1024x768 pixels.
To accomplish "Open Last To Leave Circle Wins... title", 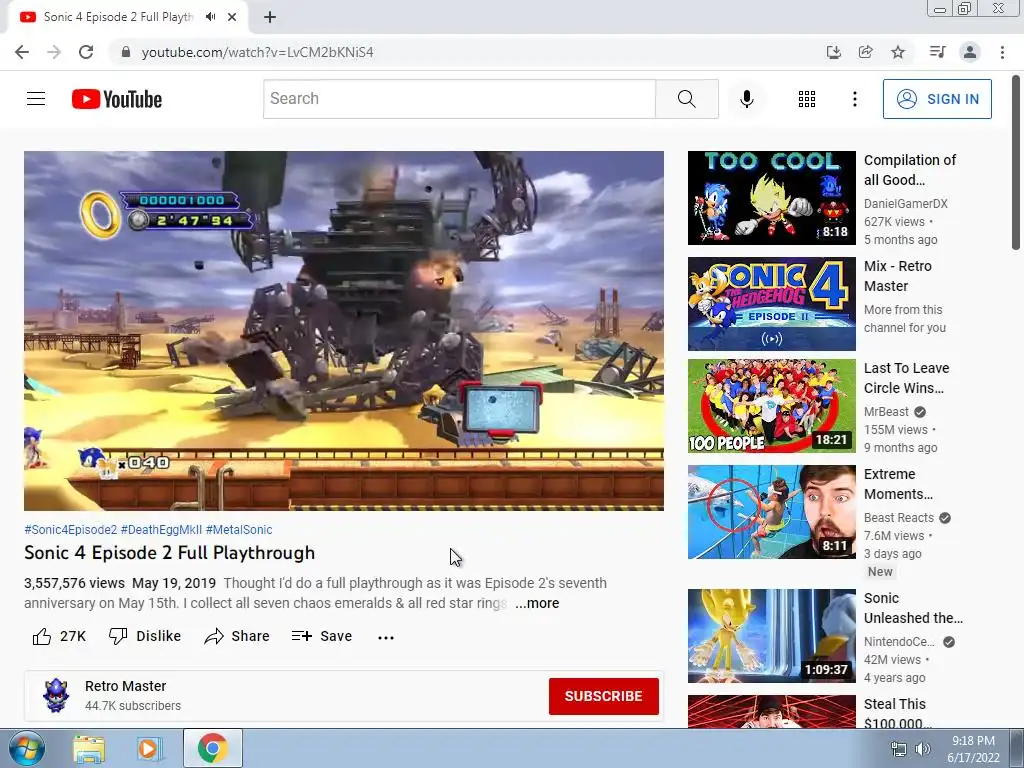I will point(906,378).
